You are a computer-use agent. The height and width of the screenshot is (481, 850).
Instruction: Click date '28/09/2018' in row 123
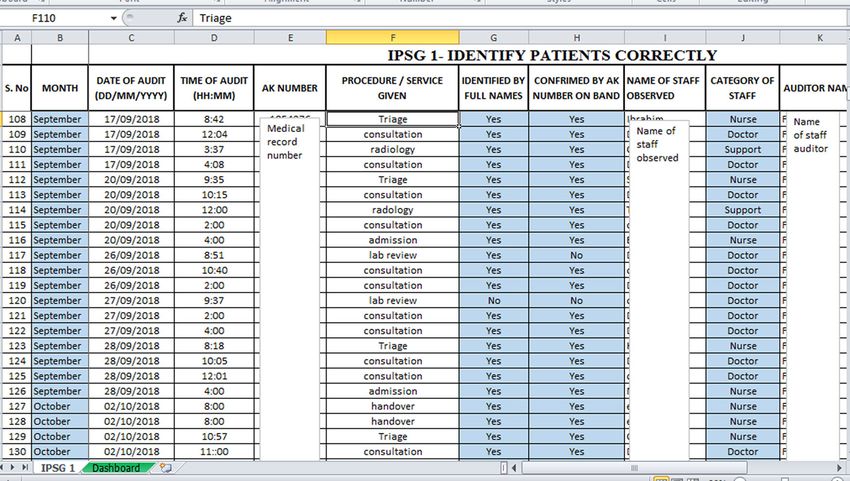131,346
